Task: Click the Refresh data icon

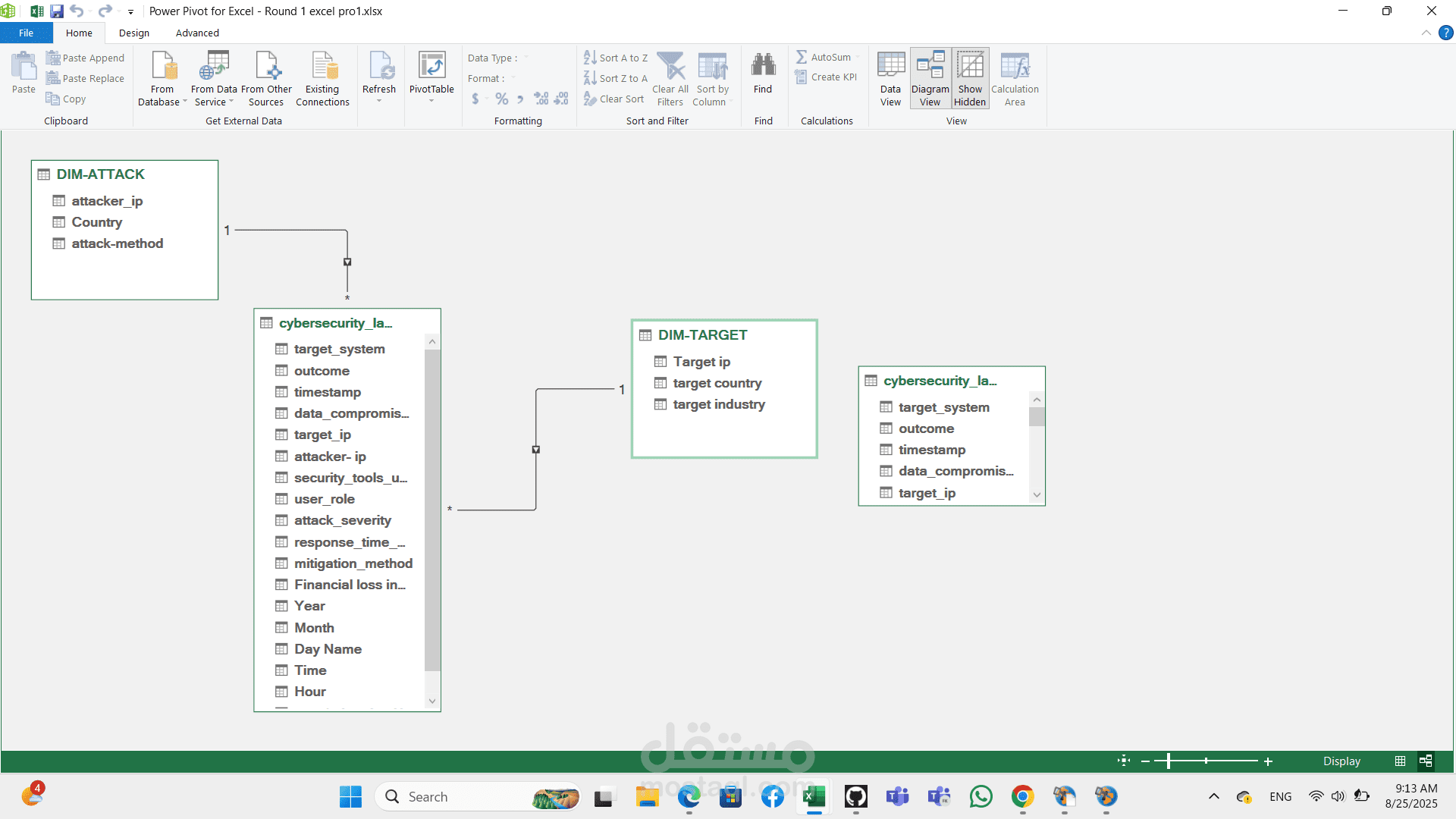Action: [379, 67]
